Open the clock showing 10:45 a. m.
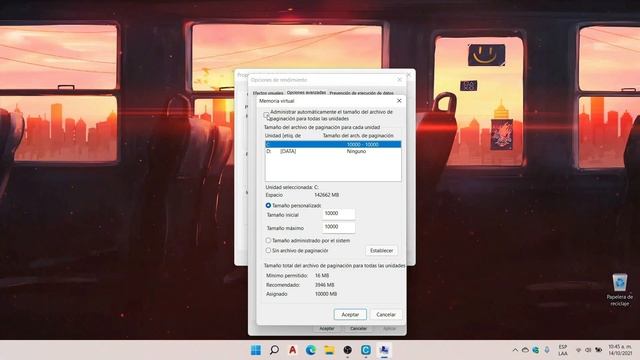Screen dimensions: 640x360 (620, 350)
